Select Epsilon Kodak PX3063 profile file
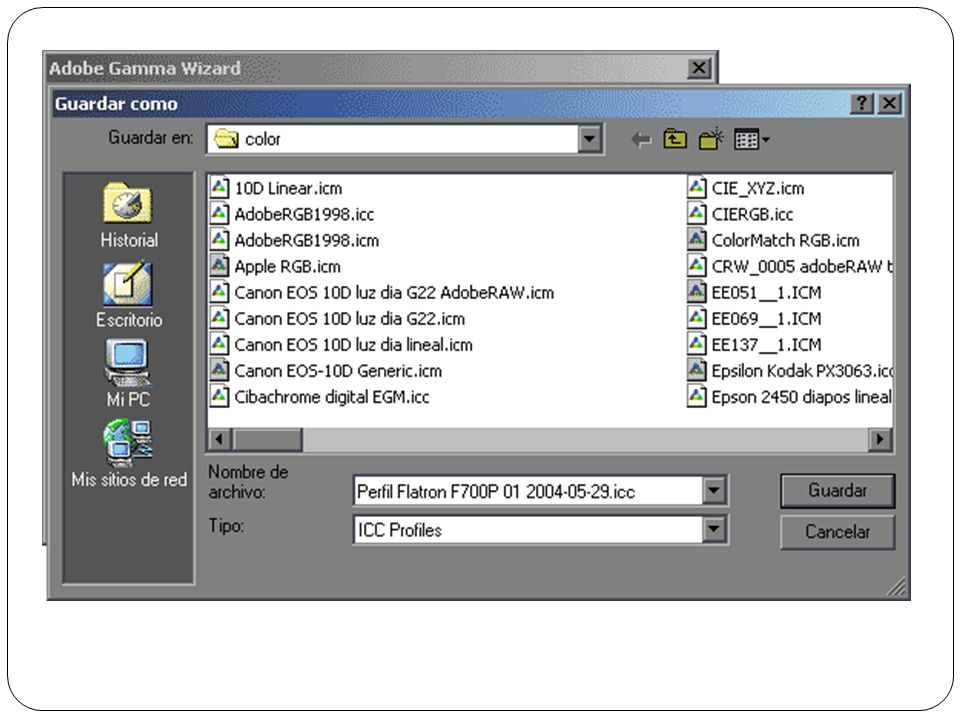The width and height of the screenshot is (960, 720). point(801,370)
